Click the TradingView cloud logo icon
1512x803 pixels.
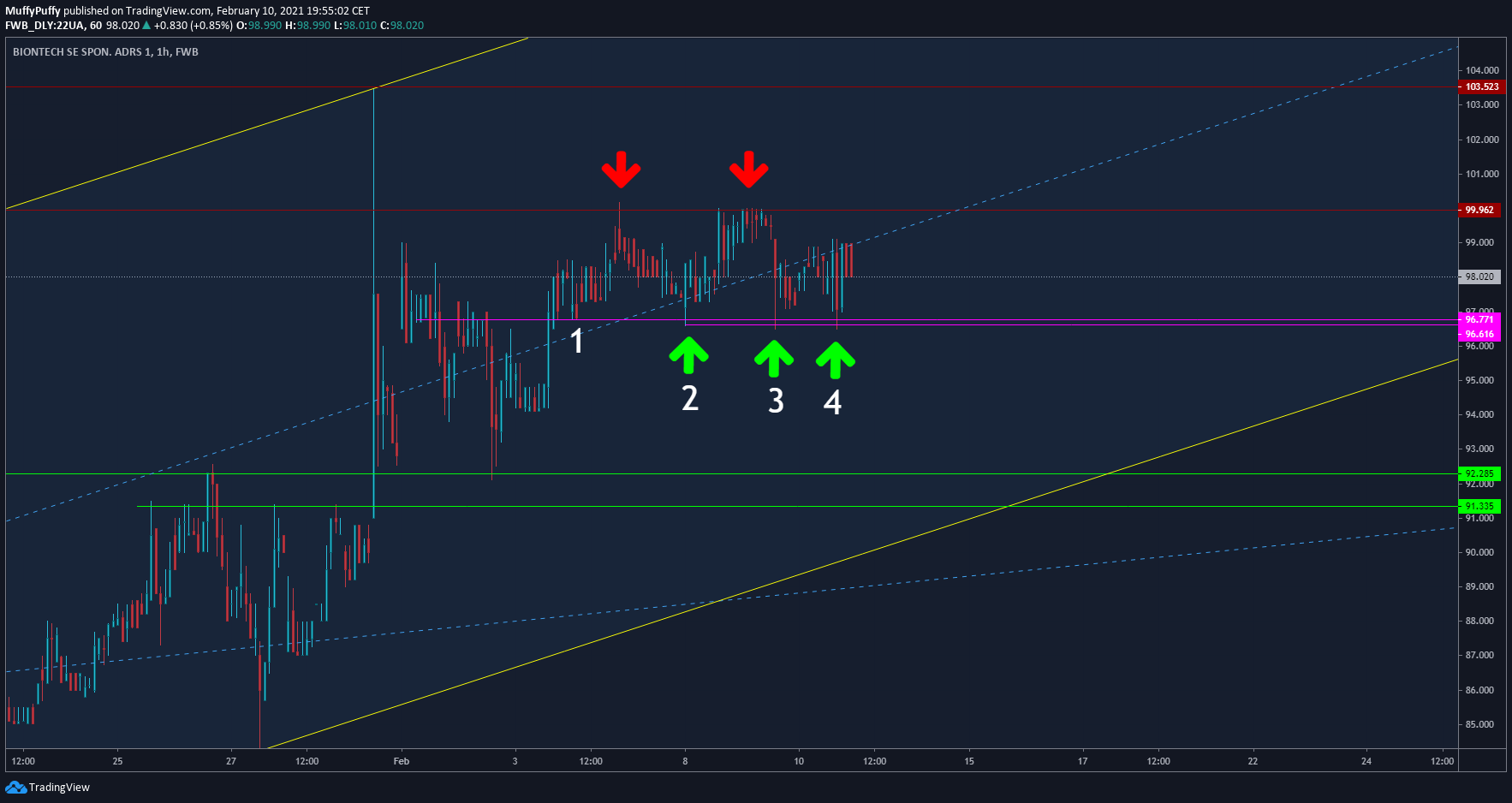tap(15, 788)
